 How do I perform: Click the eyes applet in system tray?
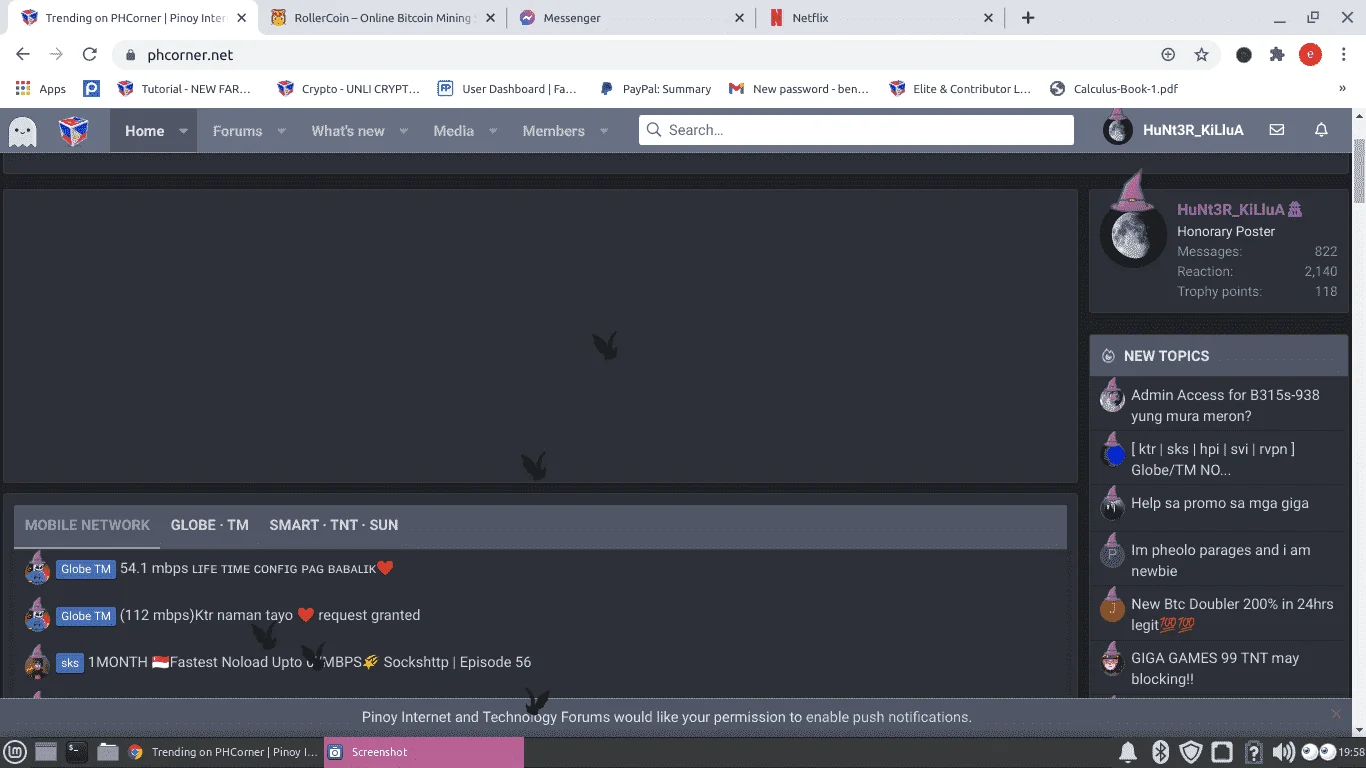coord(1318,752)
